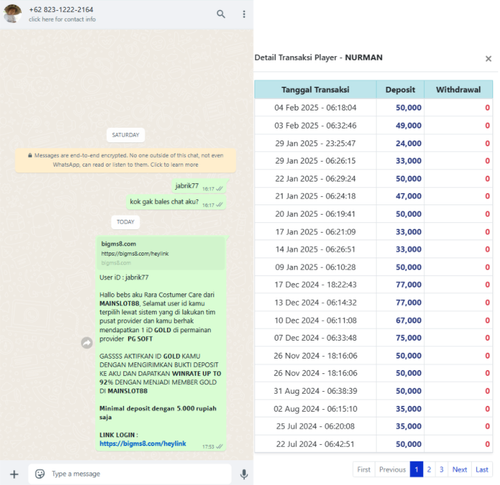500x485 pixels.
Task: Click the SATURDAY date label
Action: pos(125,135)
